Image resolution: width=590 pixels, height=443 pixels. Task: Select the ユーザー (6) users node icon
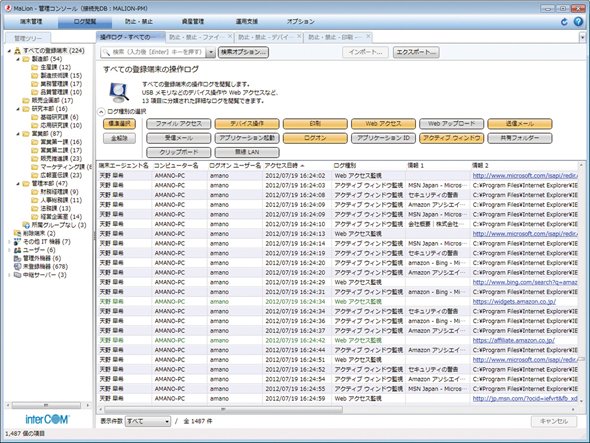click(17, 250)
